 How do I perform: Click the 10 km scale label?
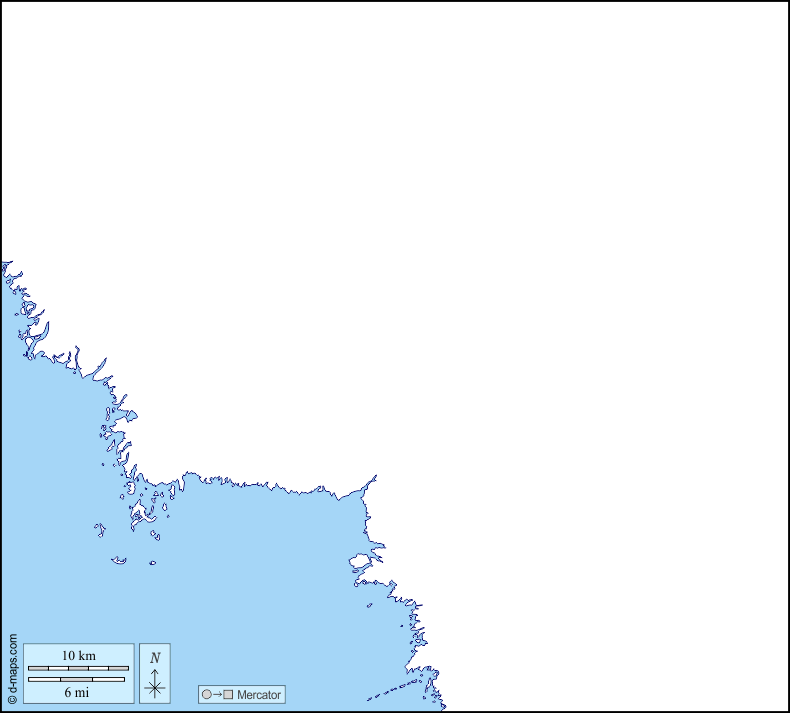[x=78, y=655]
